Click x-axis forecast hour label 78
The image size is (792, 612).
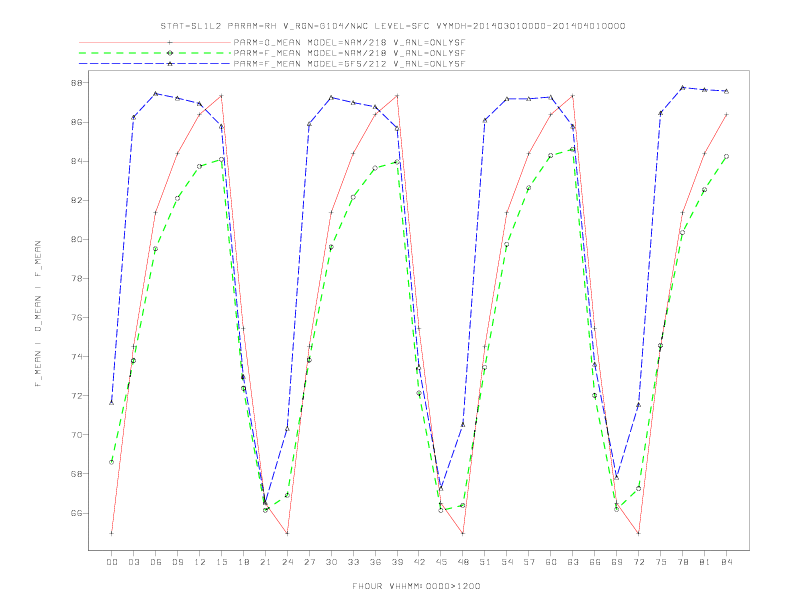click(683, 562)
